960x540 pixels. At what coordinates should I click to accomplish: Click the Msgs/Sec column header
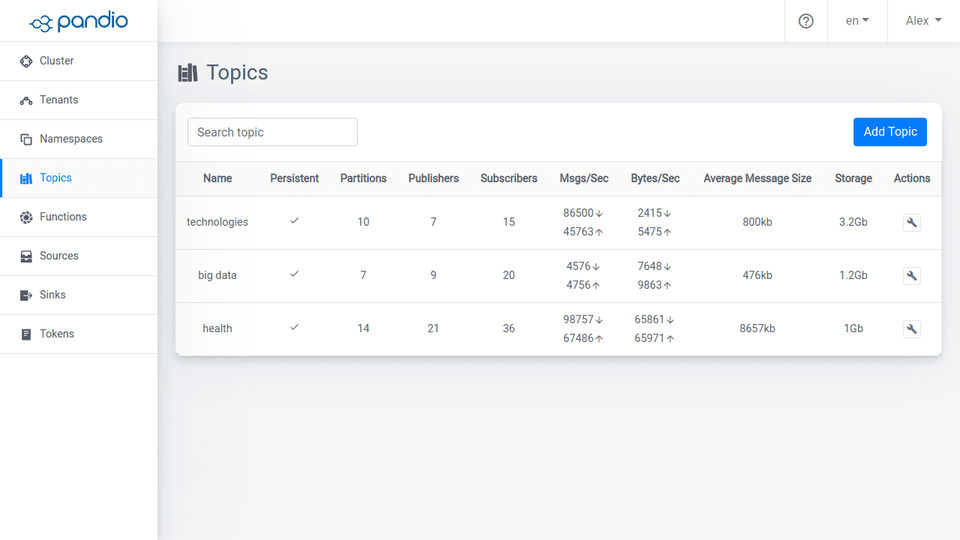584,178
